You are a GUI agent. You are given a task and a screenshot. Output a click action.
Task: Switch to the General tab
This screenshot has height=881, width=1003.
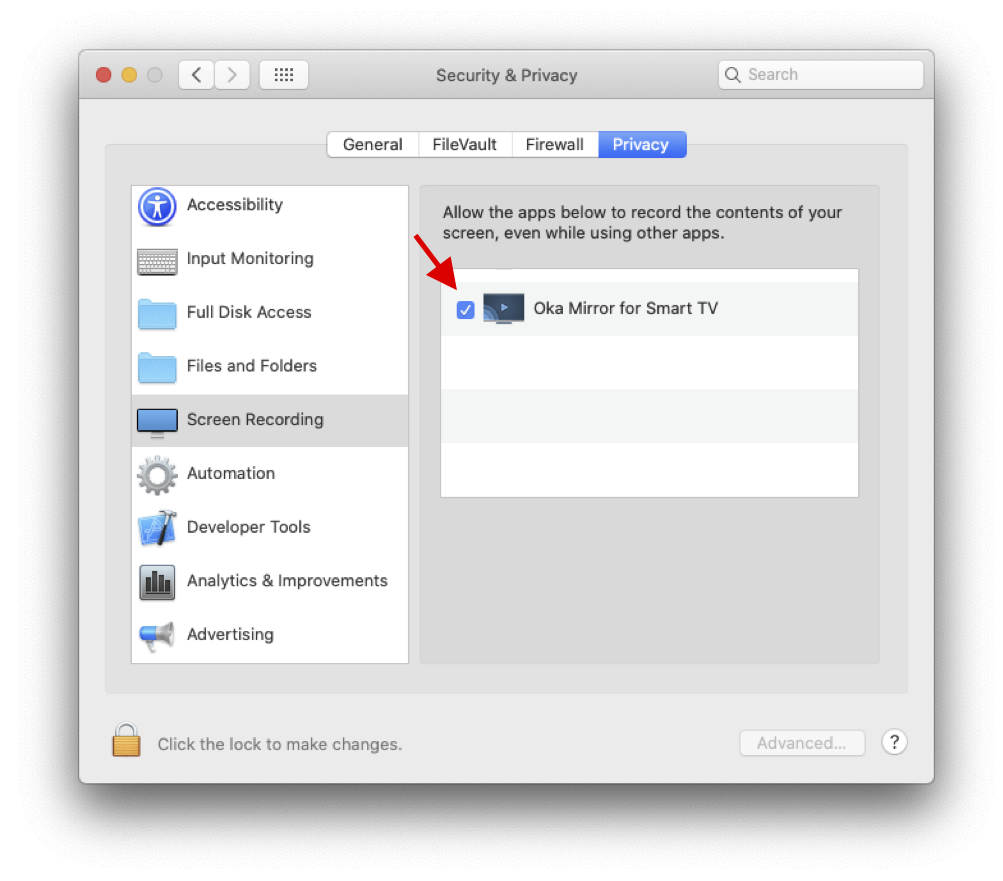(373, 145)
